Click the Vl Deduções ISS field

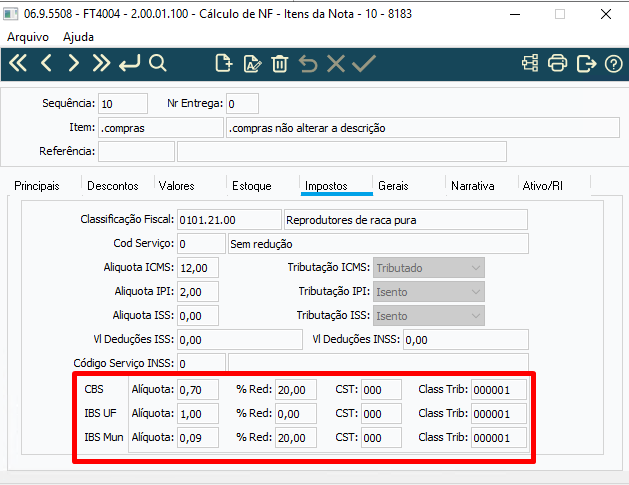click(239, 340)
